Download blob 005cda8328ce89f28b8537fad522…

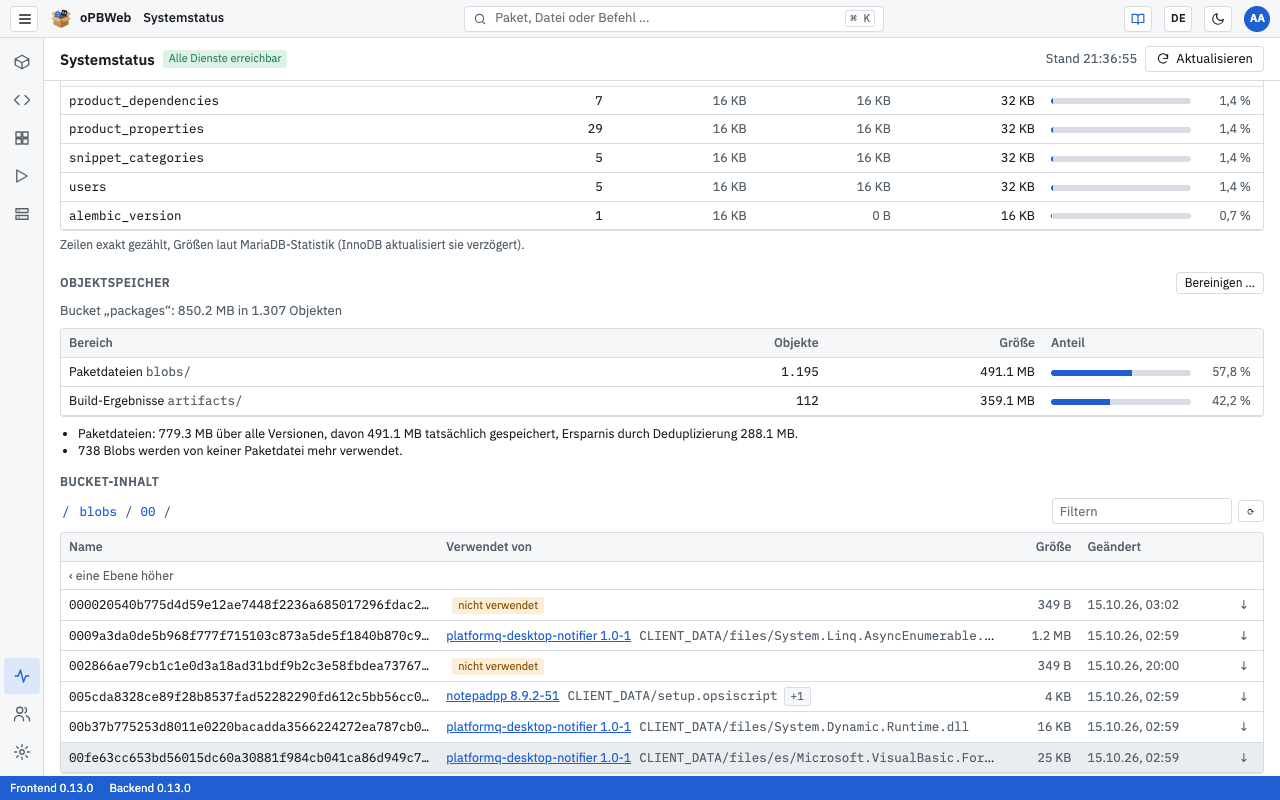tap(1244, 697)
